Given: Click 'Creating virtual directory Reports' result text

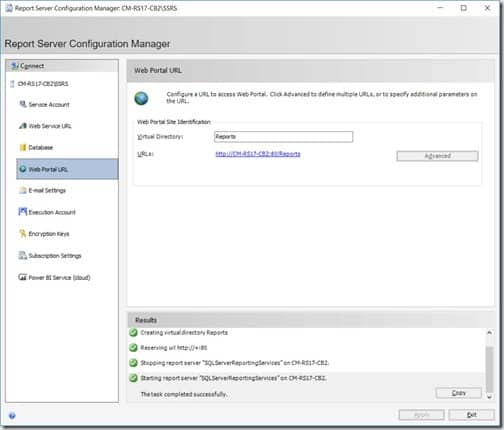Looking at the screenshot, I should (x=184, y=333).
